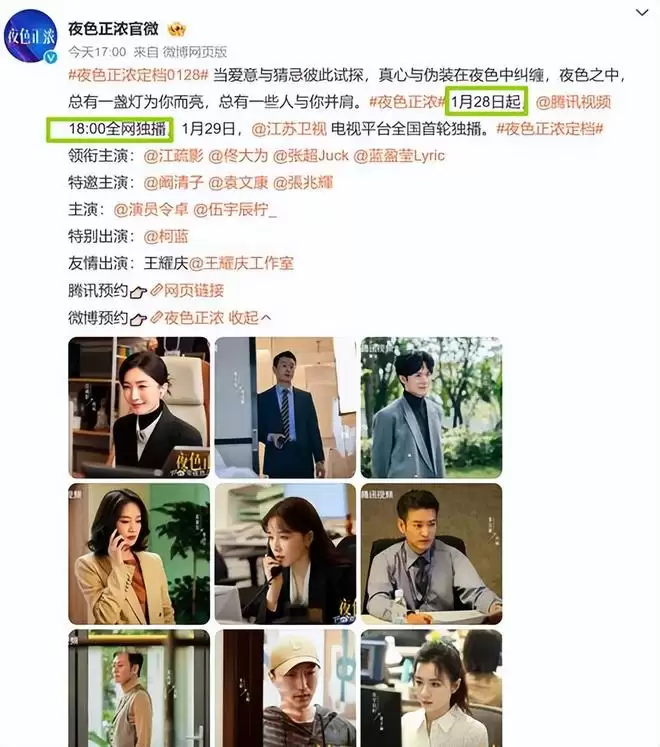
Task: Click the pointing hand icon after 腾讯预约
Action: tap(138, 292)
